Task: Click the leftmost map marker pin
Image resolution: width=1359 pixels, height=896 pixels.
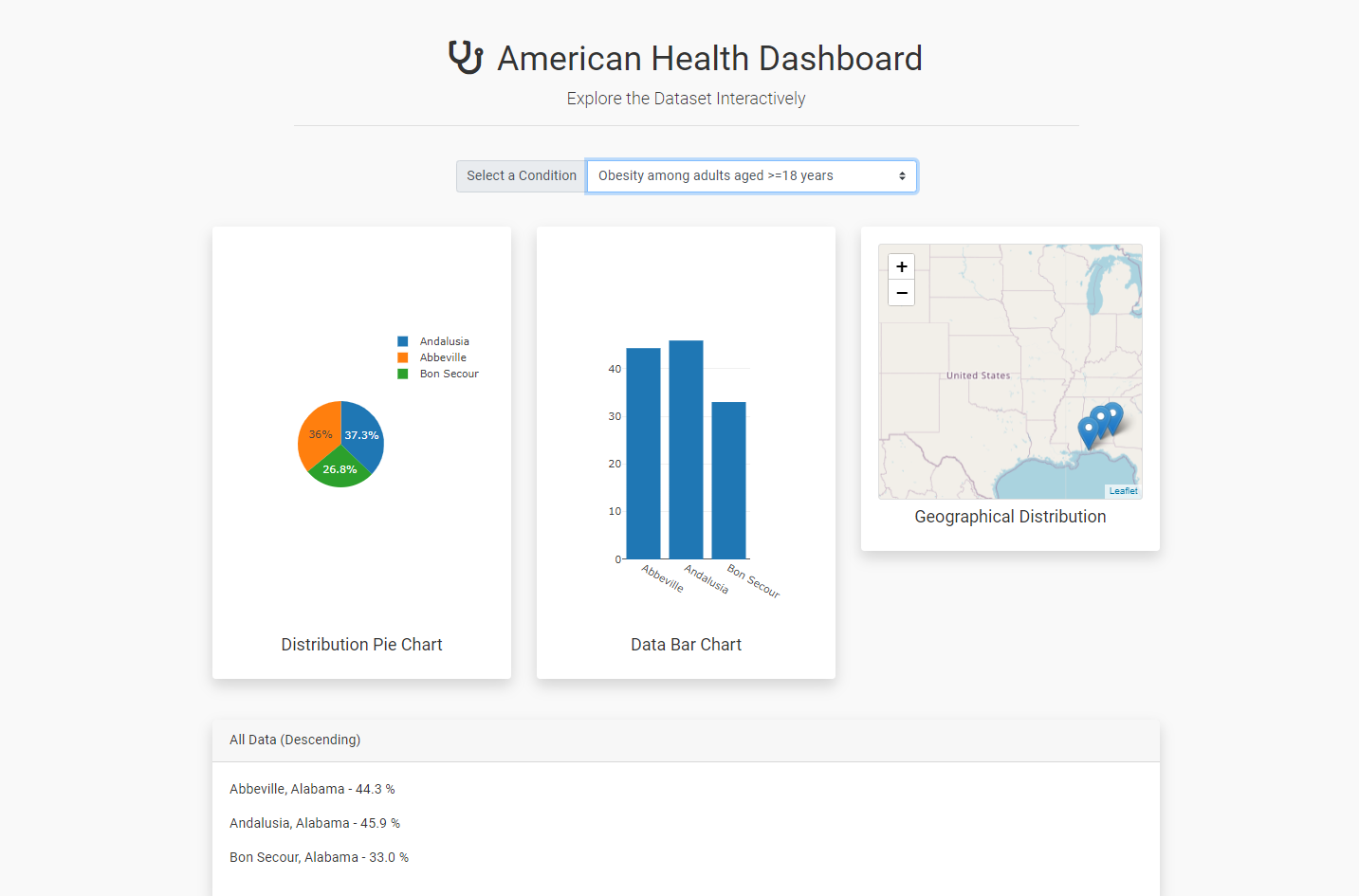Action: [x=1089, y=430]
